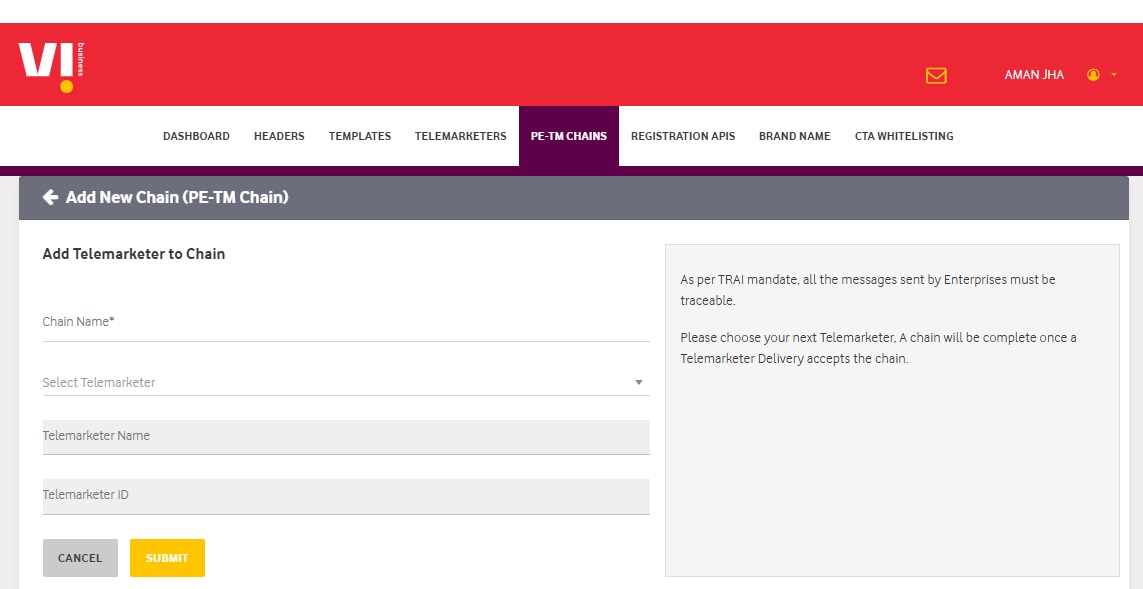Click the back arrow on Add New Chain

coord(50,197)
